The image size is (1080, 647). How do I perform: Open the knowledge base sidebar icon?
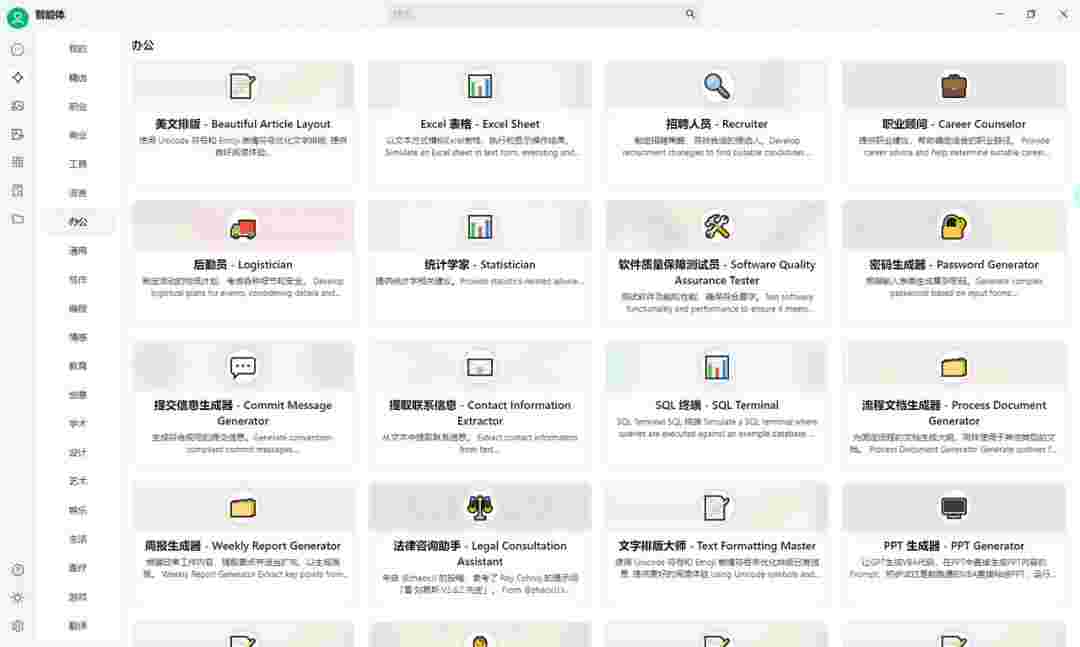(18, 191)
